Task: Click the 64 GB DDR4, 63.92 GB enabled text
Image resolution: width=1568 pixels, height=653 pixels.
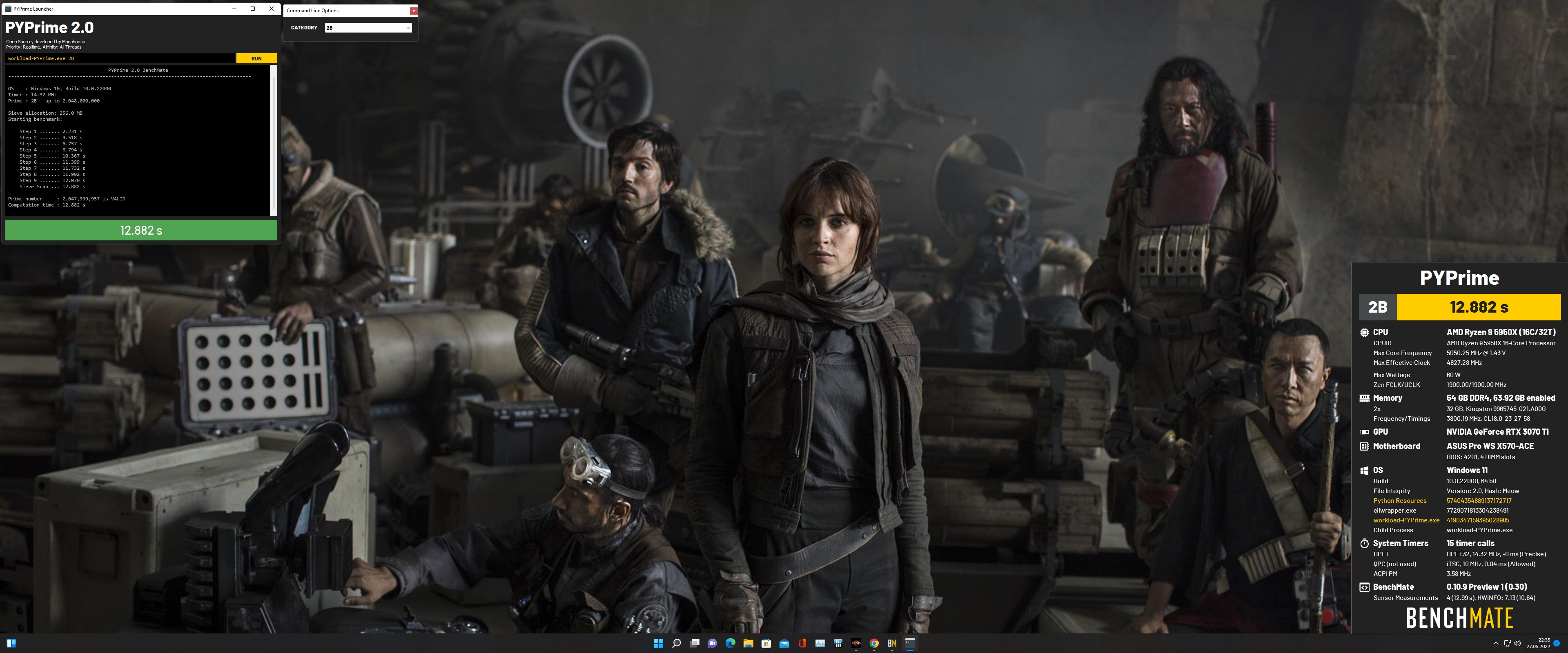Action: (x=1501, y=398)
